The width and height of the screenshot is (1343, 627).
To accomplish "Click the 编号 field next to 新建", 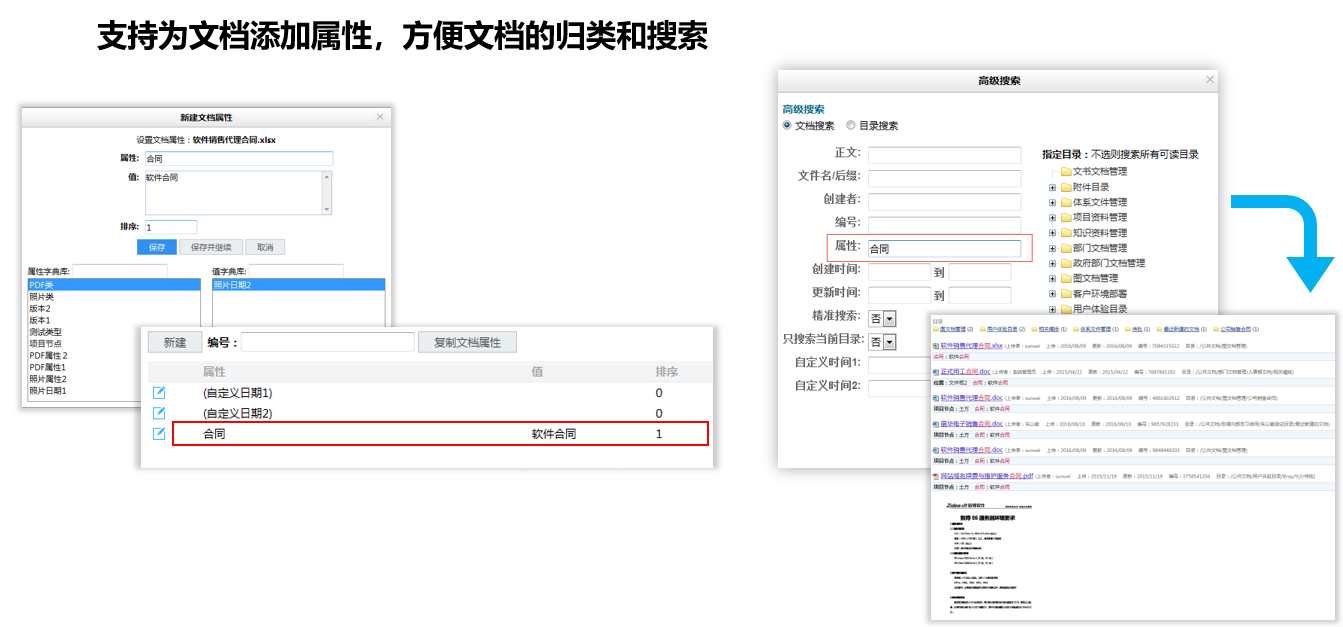I will point(328,342).
